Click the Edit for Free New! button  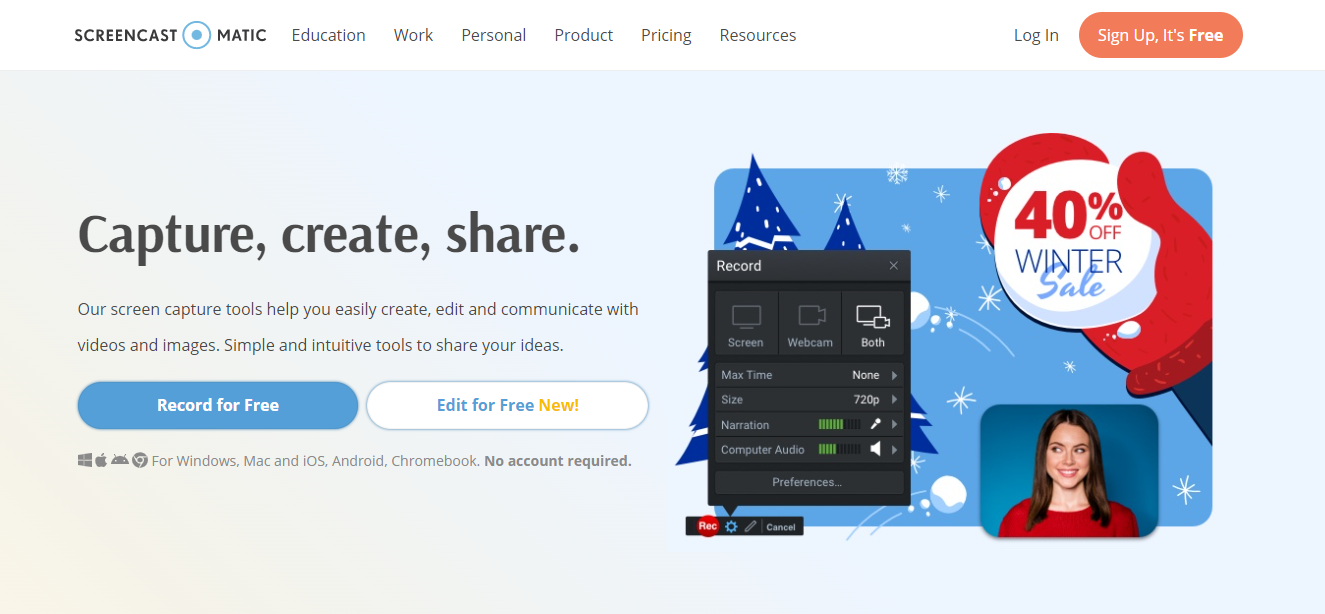pyautogui.click(x=508, y=405)
